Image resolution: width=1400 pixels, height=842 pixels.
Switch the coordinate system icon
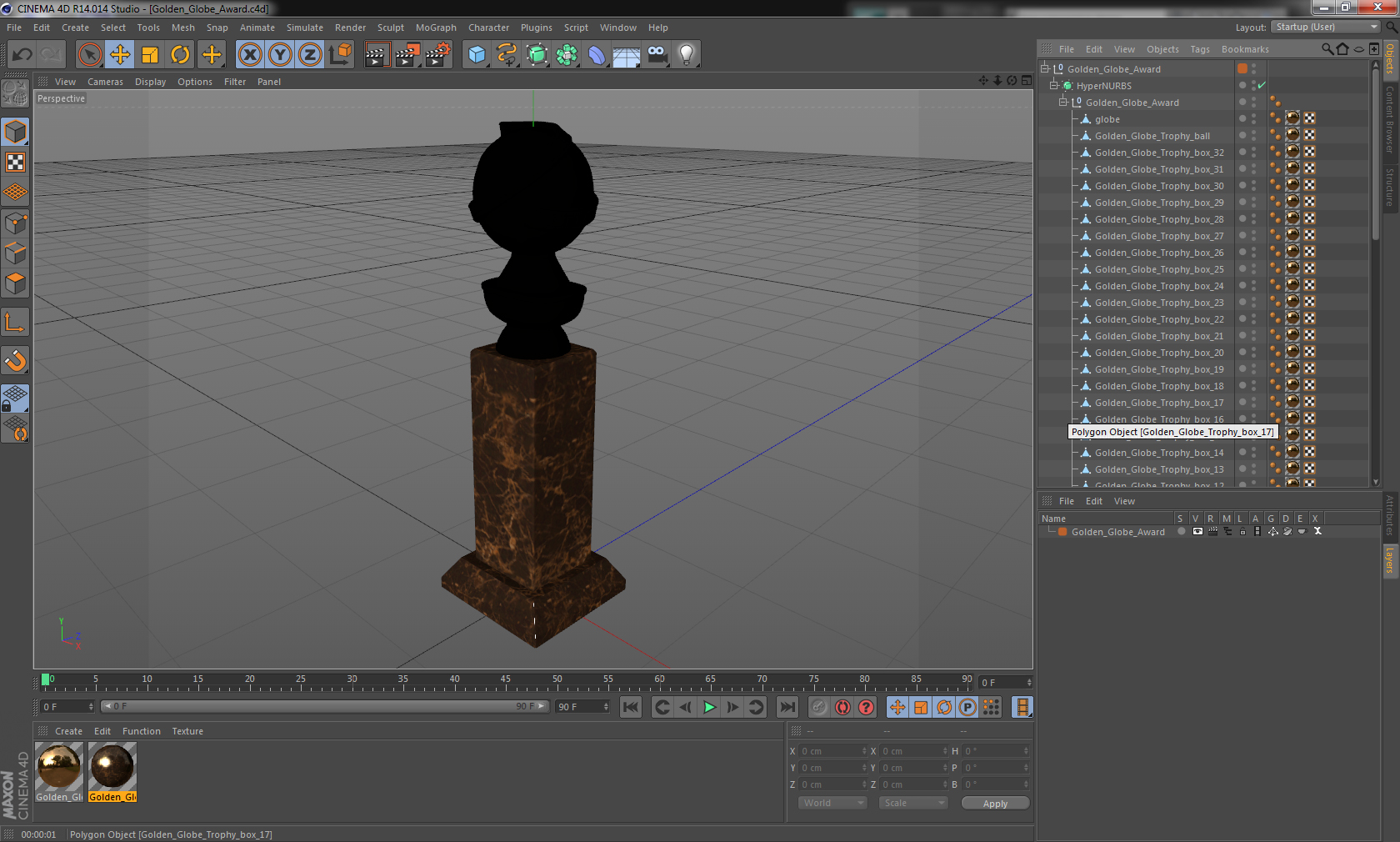[x=340, y=55]
